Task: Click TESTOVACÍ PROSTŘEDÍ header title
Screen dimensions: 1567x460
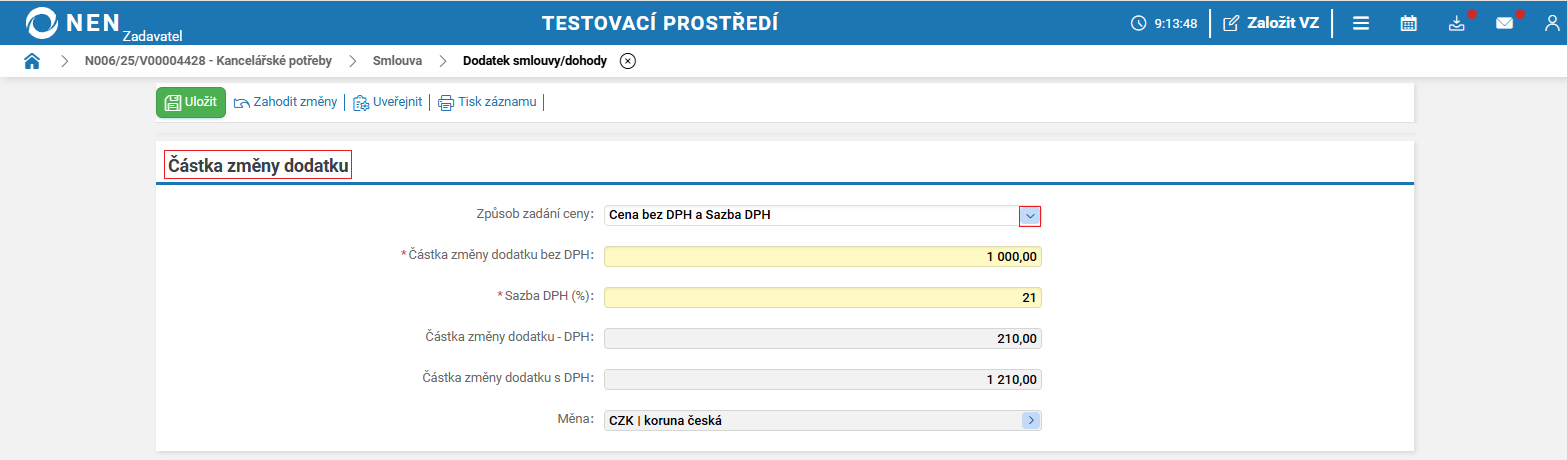Action: [660, 23]
